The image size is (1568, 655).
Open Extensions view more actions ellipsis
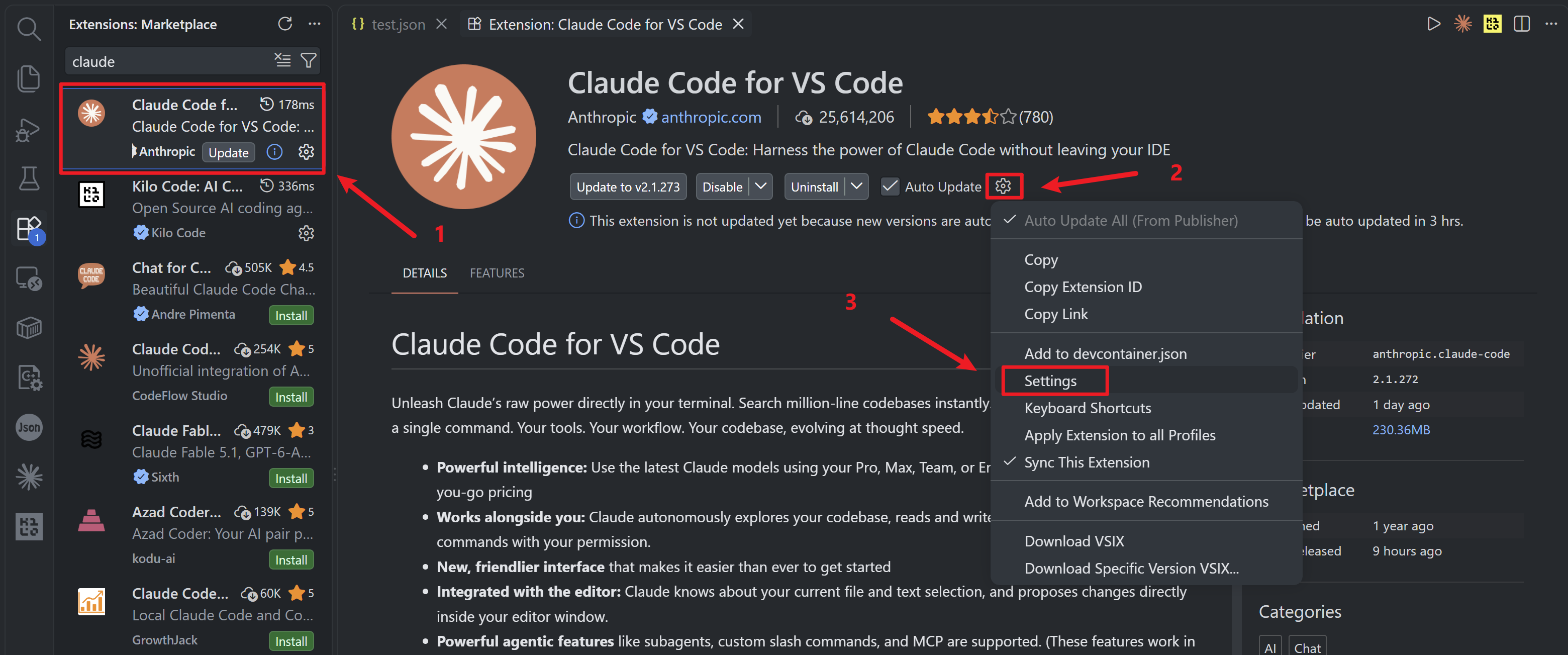coord(314,24)
